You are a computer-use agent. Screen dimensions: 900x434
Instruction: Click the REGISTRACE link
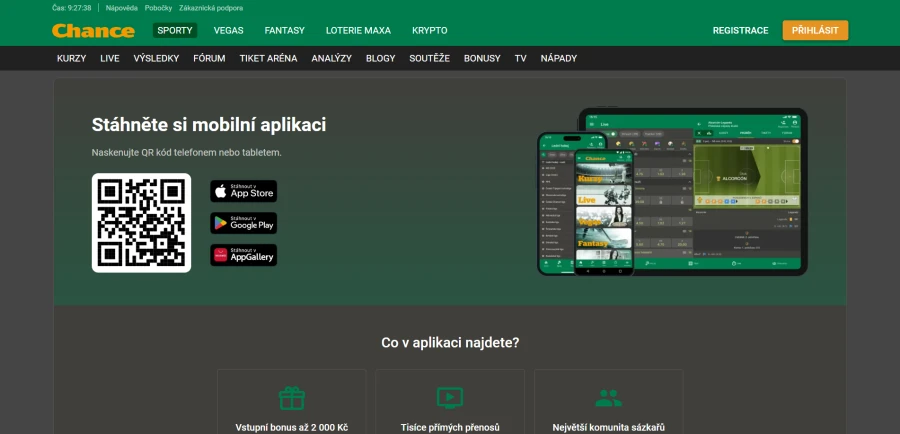coord(740,30)
